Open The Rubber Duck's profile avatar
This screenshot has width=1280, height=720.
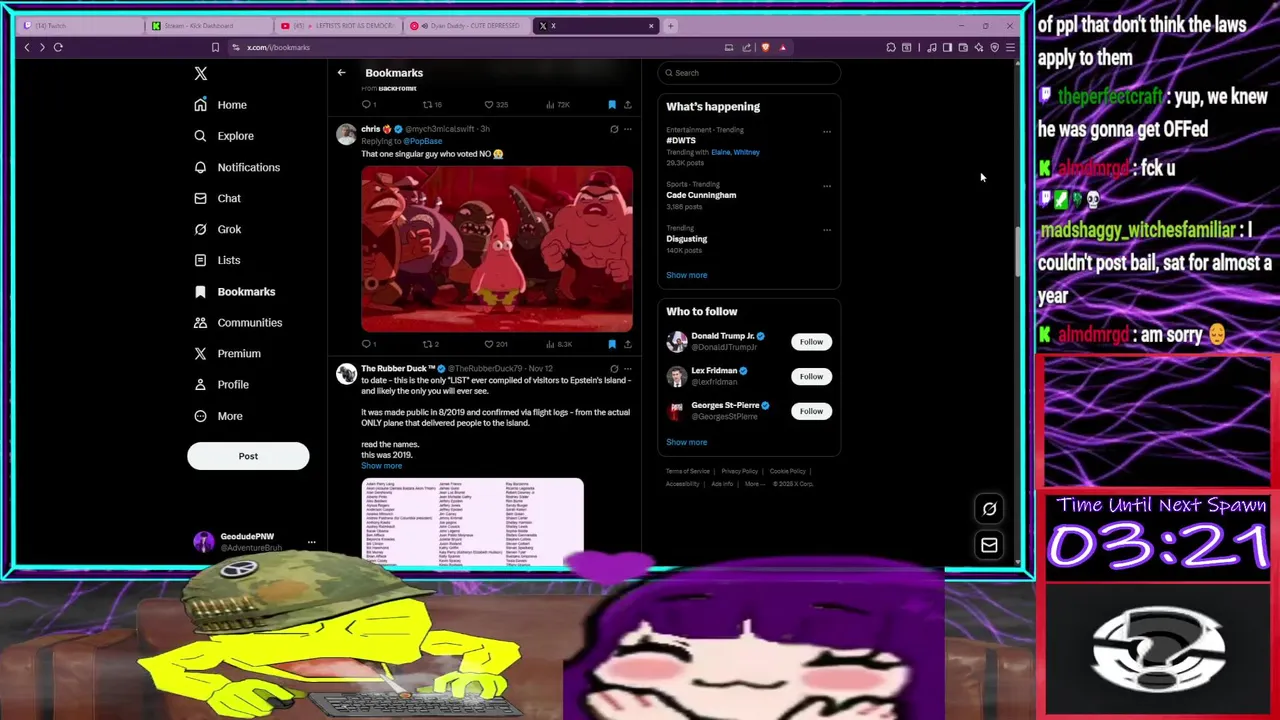346,374
